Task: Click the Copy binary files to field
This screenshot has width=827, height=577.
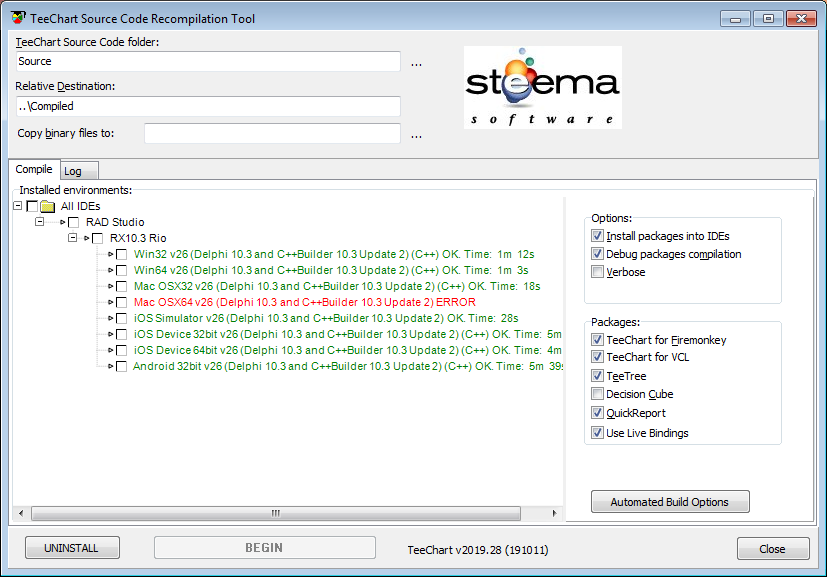Action: point(272,133)
